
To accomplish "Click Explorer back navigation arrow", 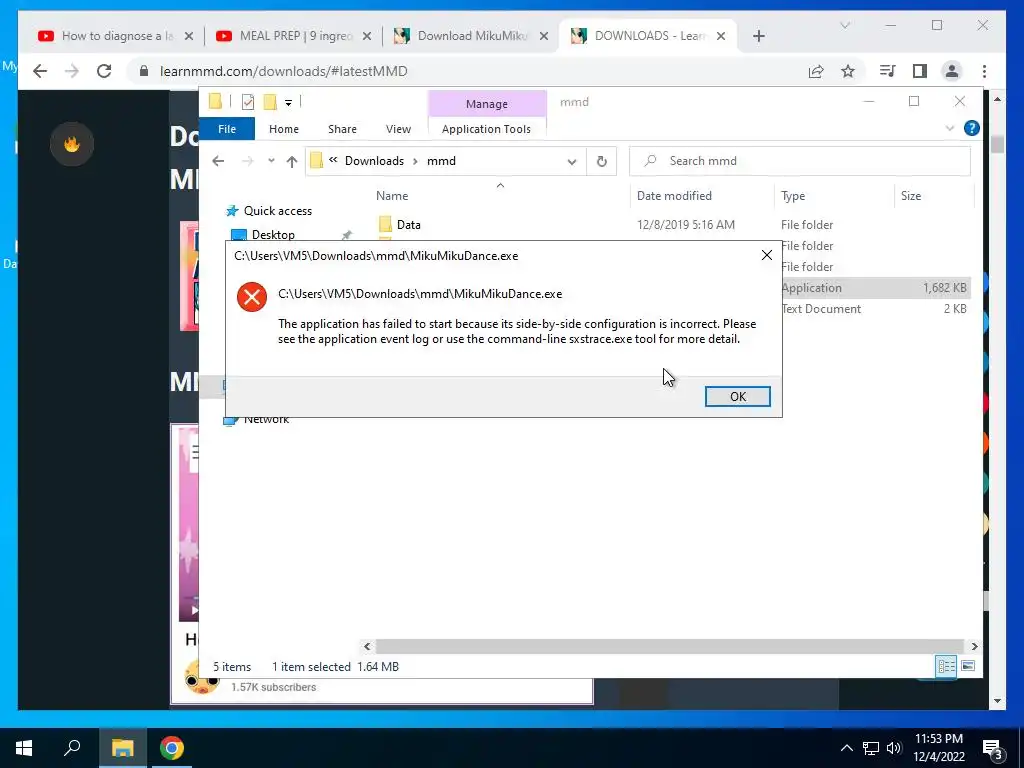I will point(218,161).
